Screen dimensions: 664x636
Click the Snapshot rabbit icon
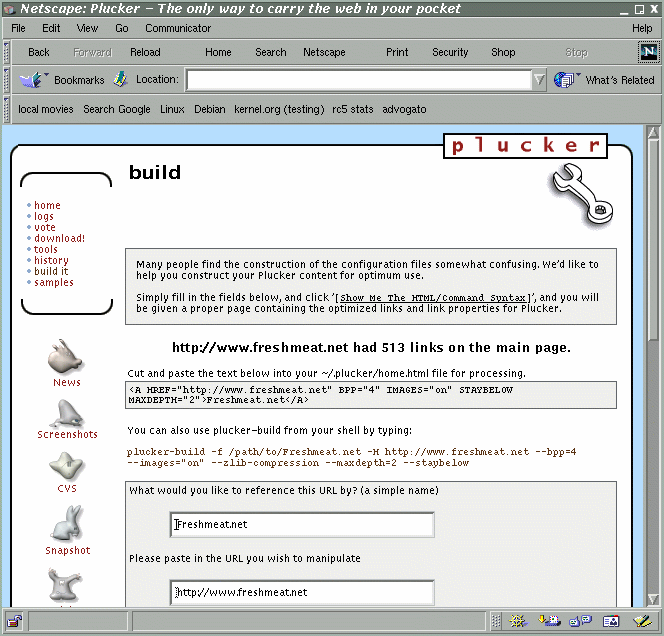pyautogui.click(x=68, y=523)
